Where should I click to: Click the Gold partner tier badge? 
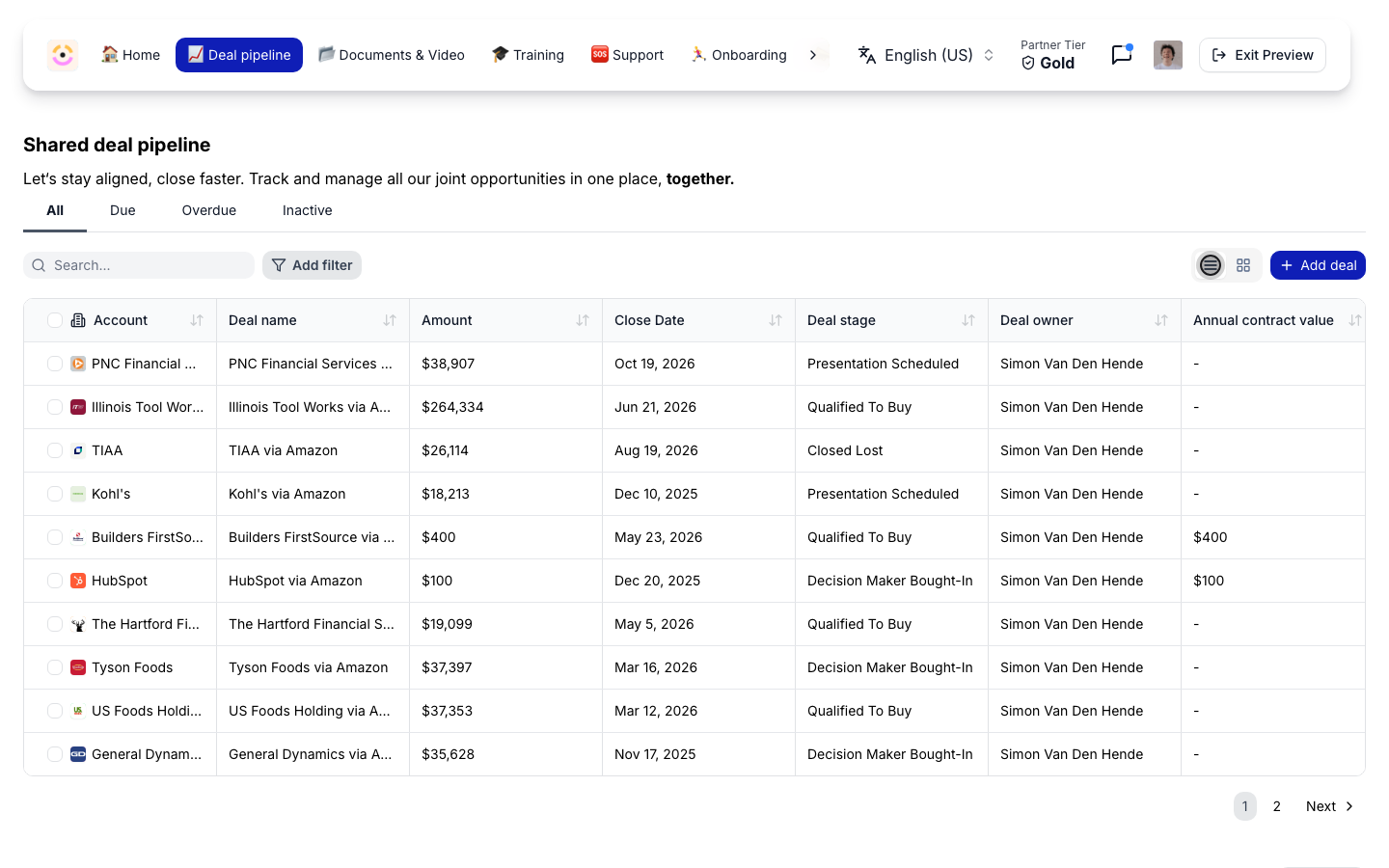coord(1049,63)
